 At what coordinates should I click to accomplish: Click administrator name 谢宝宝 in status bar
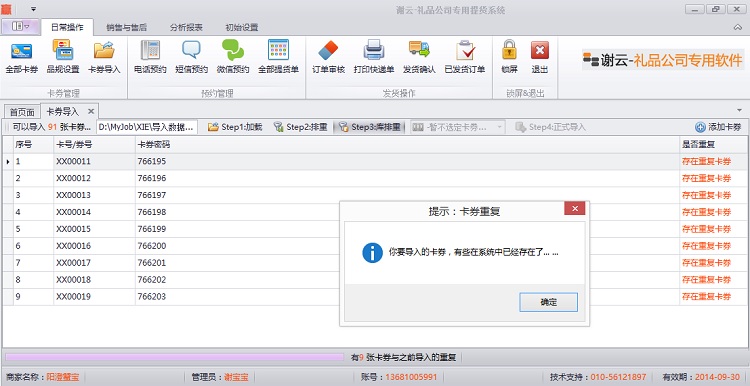tap(236, 377)
